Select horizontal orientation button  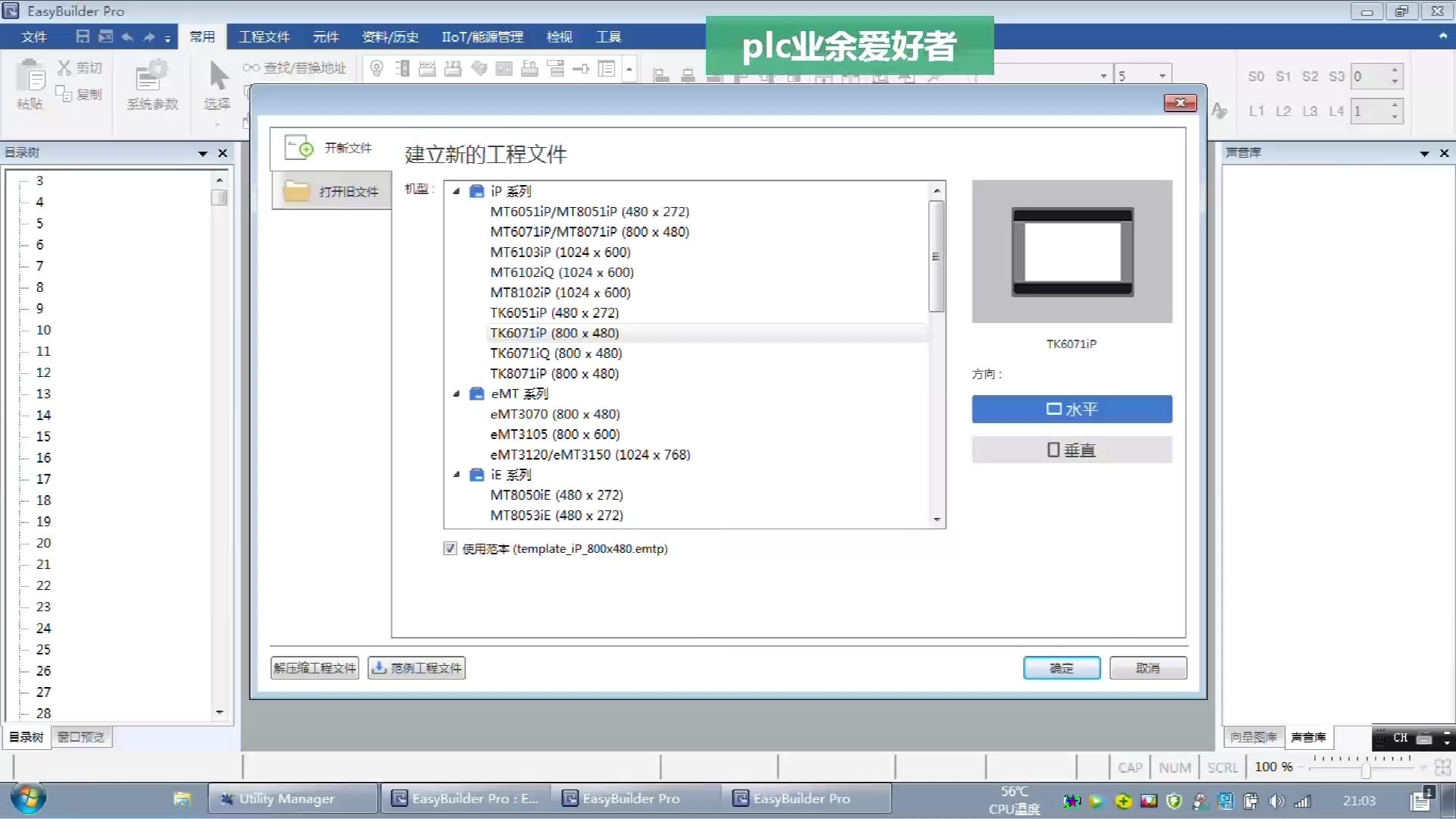(1071, 408)
